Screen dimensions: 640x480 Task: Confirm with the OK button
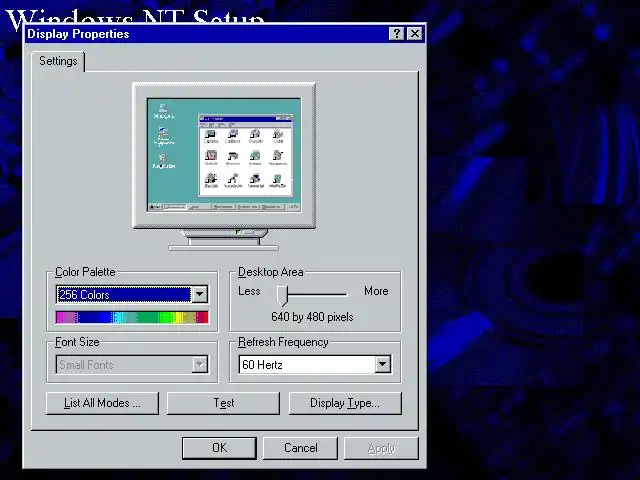tap(219, 448)
